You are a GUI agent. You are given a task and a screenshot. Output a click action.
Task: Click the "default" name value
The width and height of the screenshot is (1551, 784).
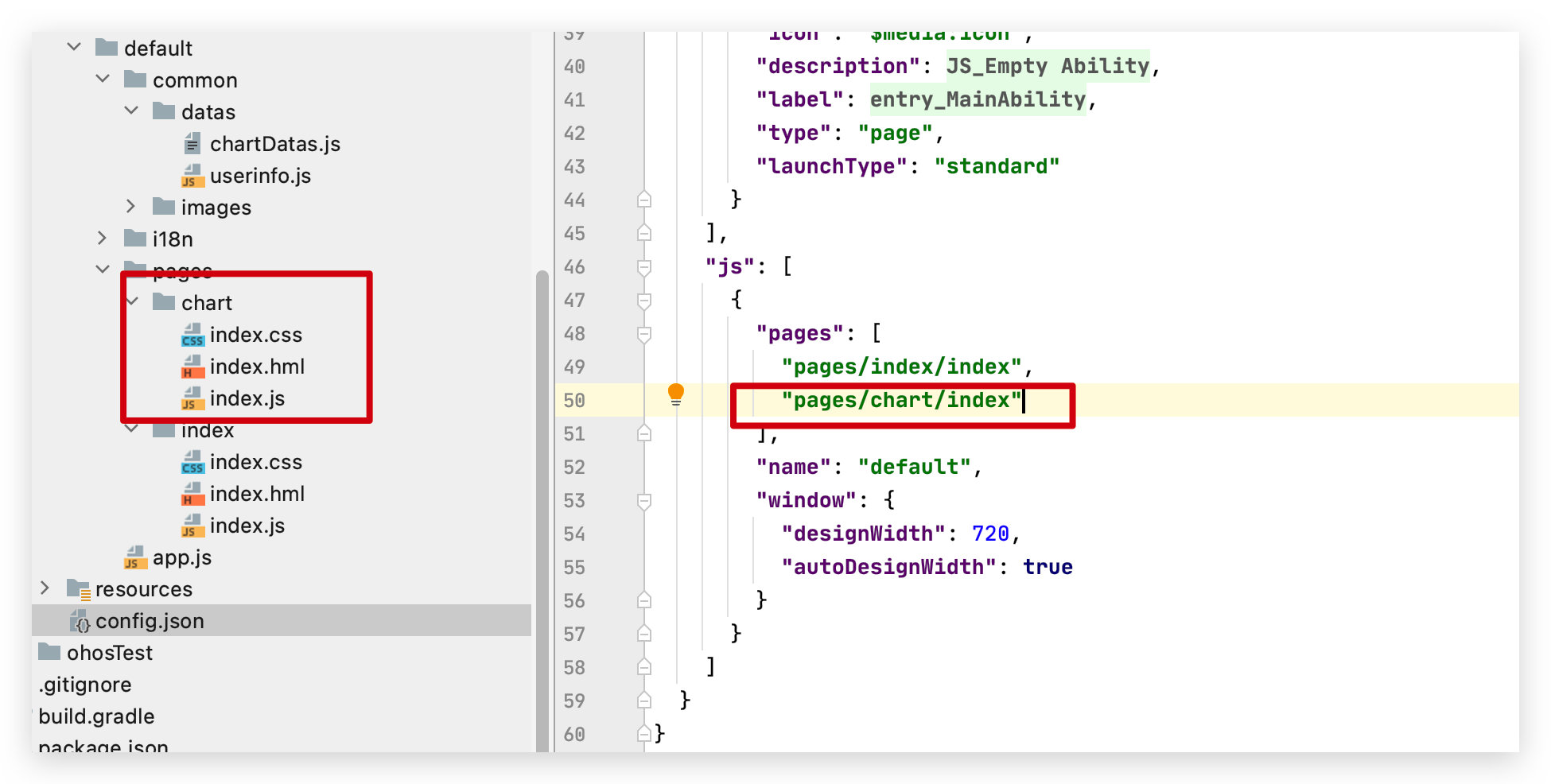914,466
